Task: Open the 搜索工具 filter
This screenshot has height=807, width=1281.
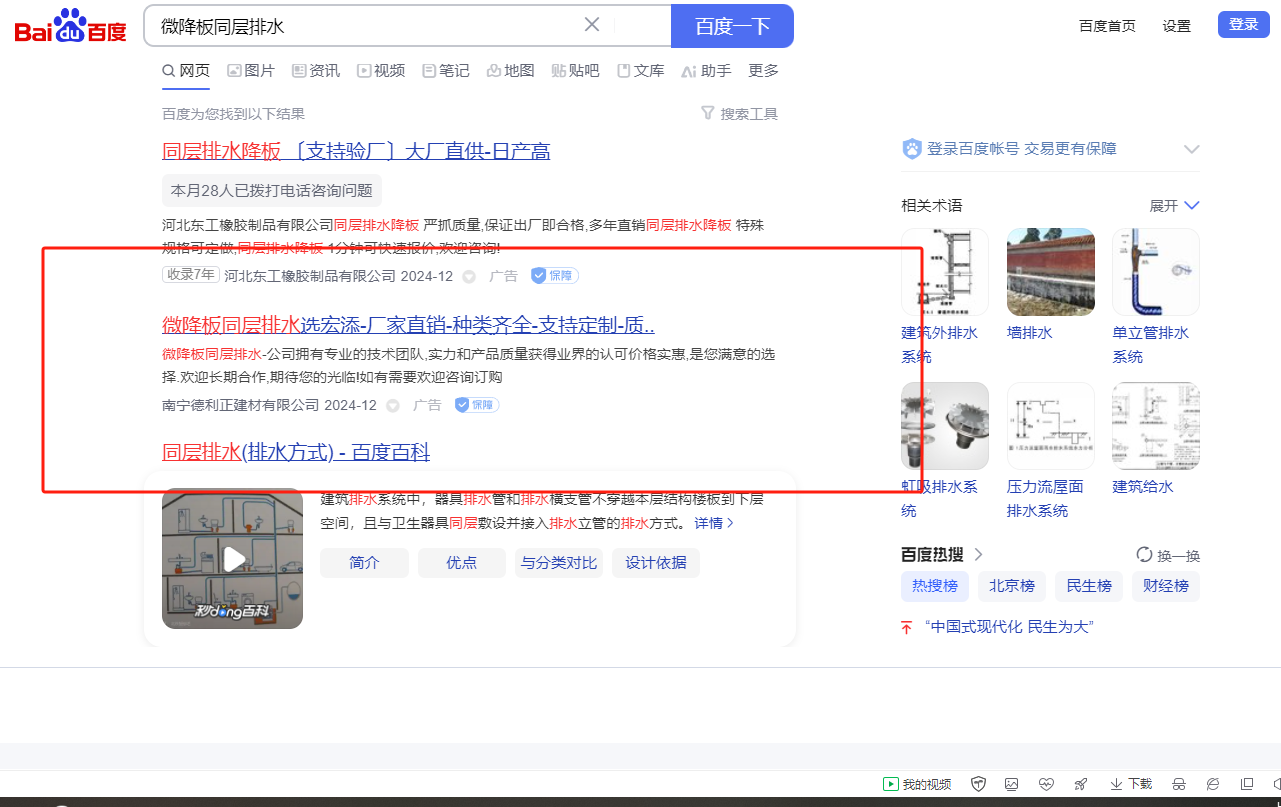Action: tap(739, 114)
